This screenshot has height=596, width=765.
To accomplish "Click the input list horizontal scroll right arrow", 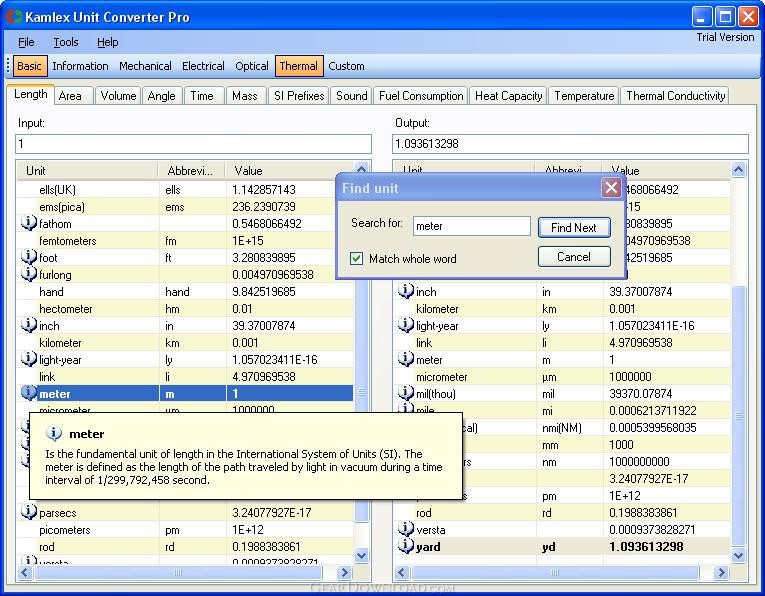I will (x=344, y=572).
